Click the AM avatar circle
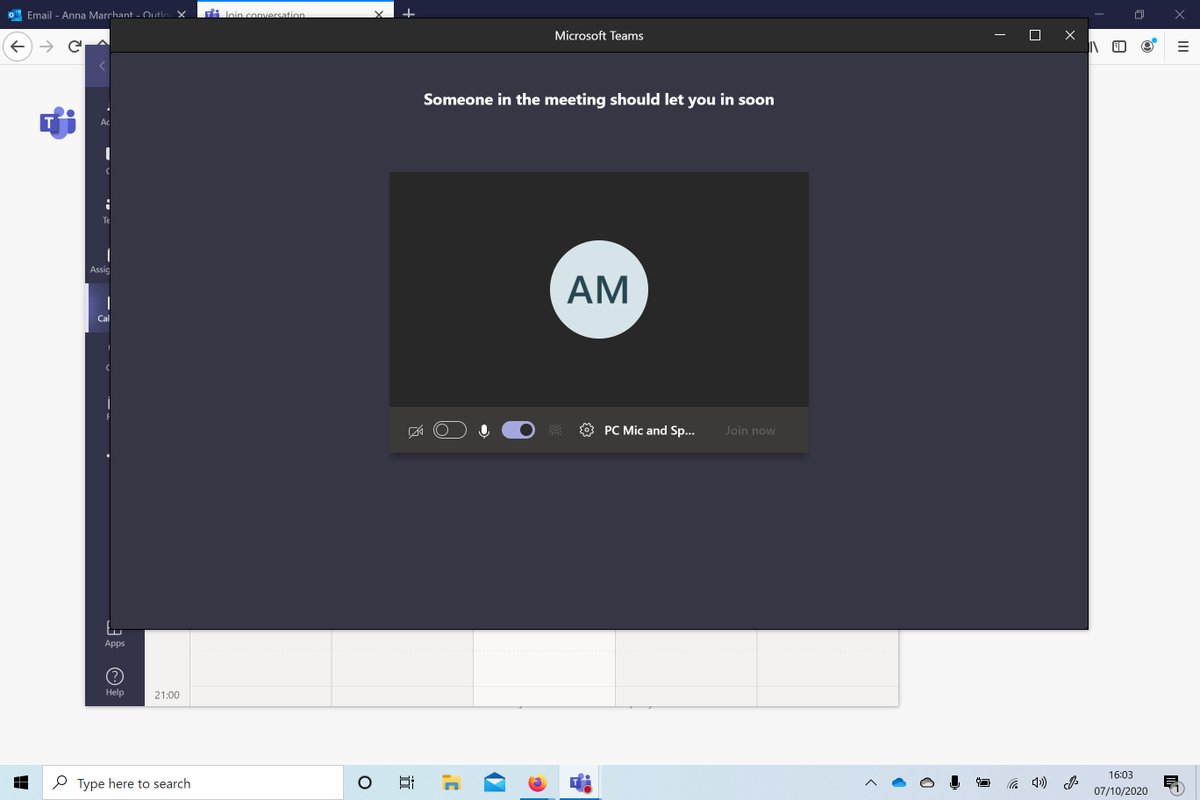Viewport: 1200px width, 800px height. click(599, 289)
